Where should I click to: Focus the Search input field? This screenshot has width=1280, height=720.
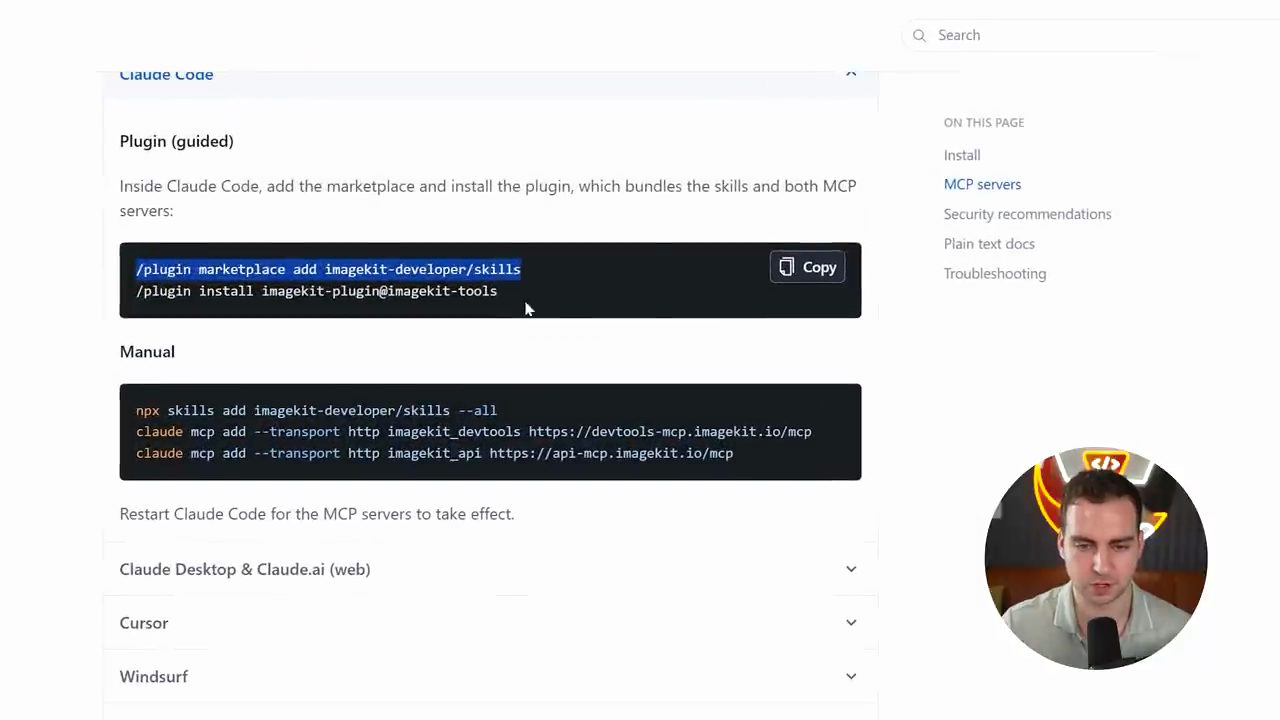pos(1040,35)
